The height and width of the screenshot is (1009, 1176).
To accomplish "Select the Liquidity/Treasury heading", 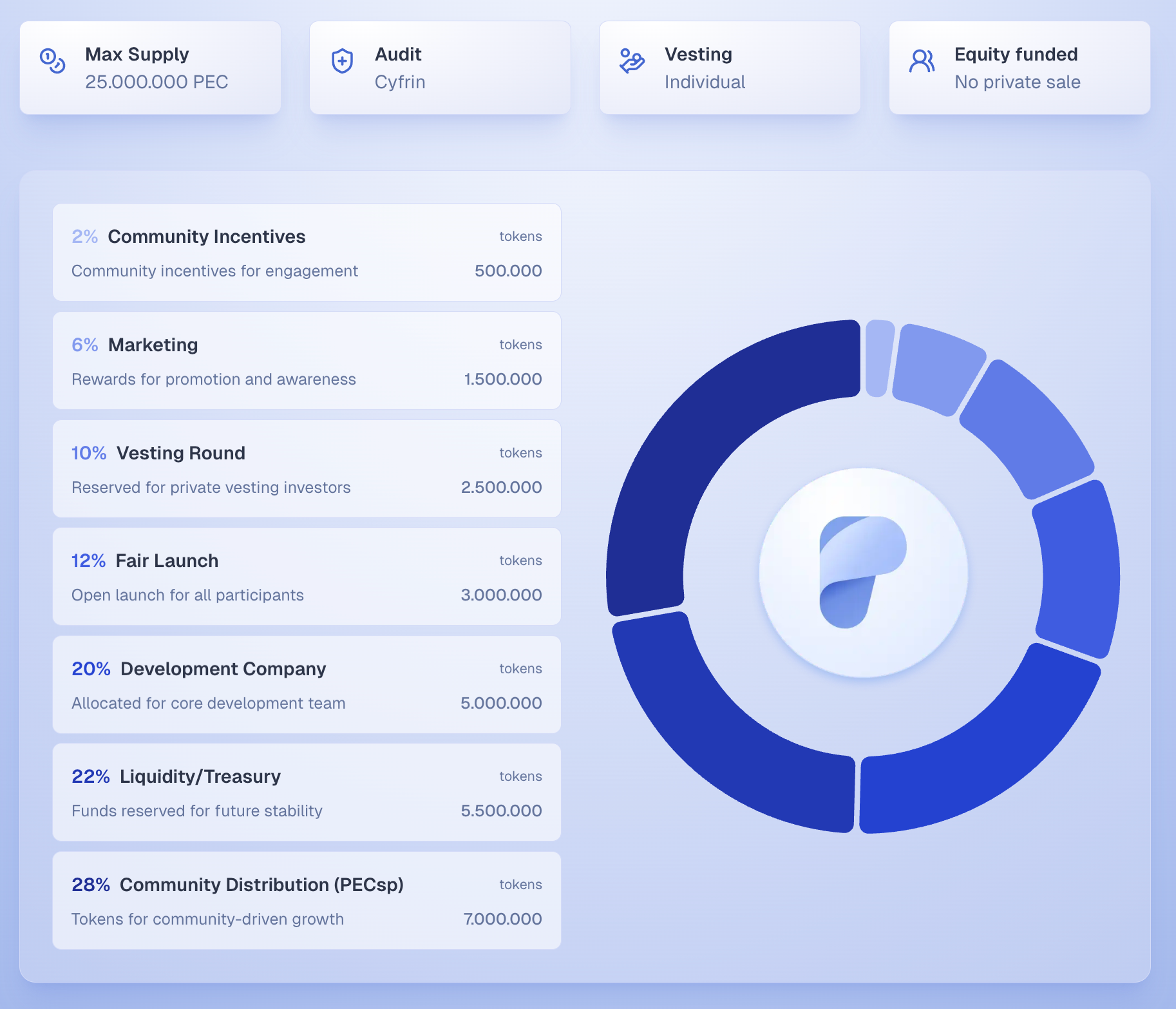I will (x=200, y=776).
